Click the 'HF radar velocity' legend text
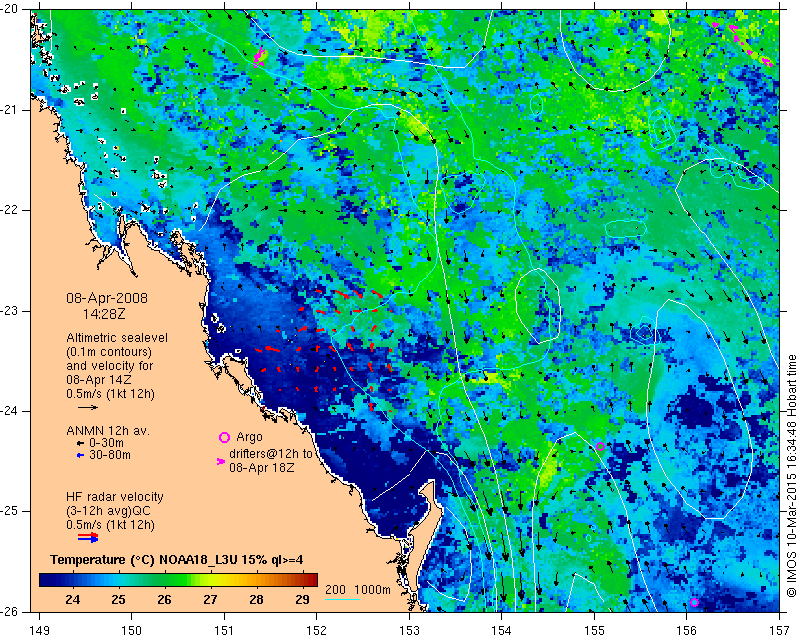Image resolution: width=800 pixels, height=640 pixels. (115, 497)
